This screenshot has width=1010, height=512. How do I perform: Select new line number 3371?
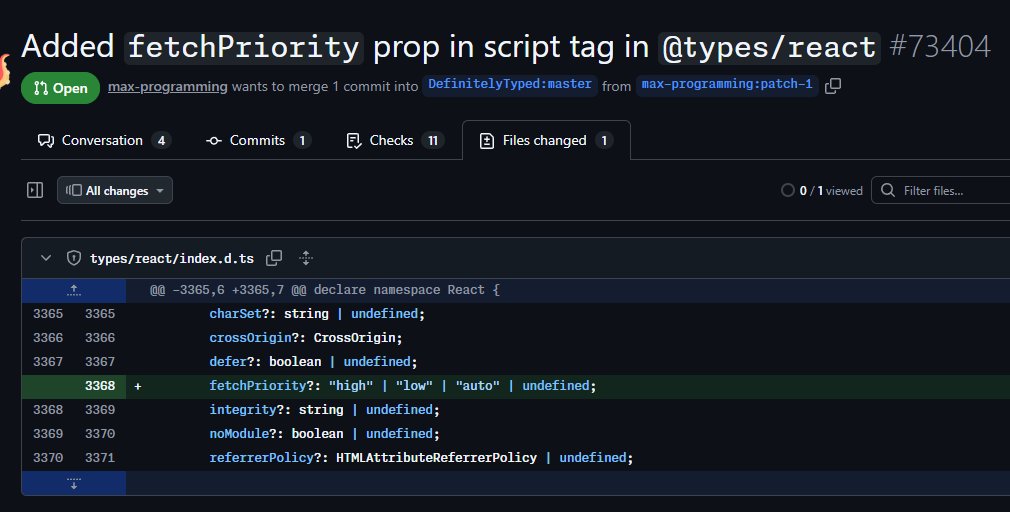tap(100, 458)
